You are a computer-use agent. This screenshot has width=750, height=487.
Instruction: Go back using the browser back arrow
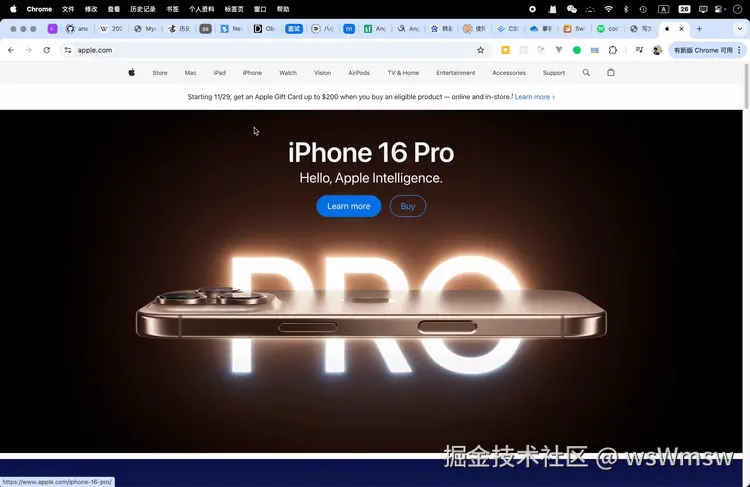(x=11, y=50)
